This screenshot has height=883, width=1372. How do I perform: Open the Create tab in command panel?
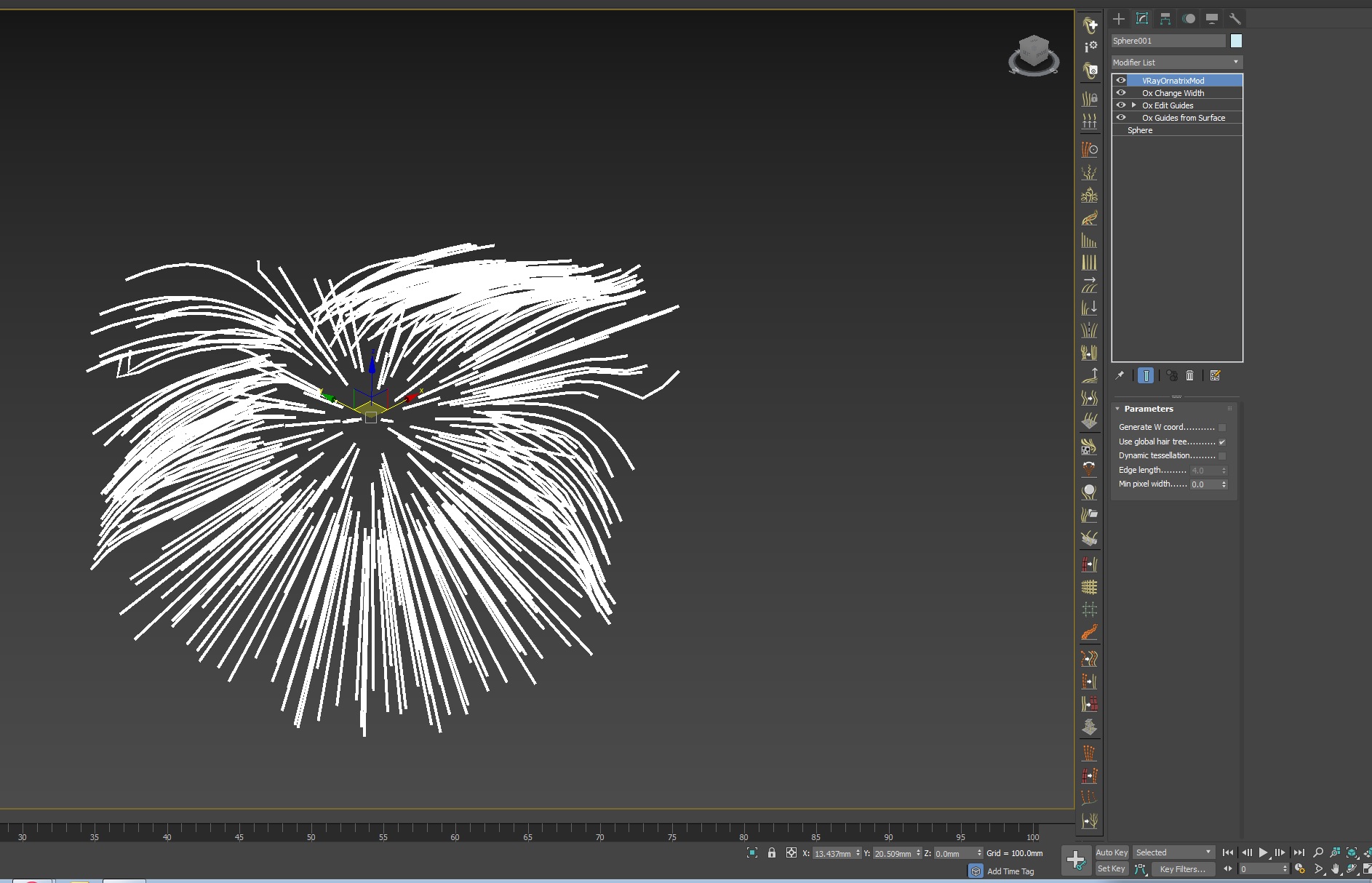point(1119,19)
